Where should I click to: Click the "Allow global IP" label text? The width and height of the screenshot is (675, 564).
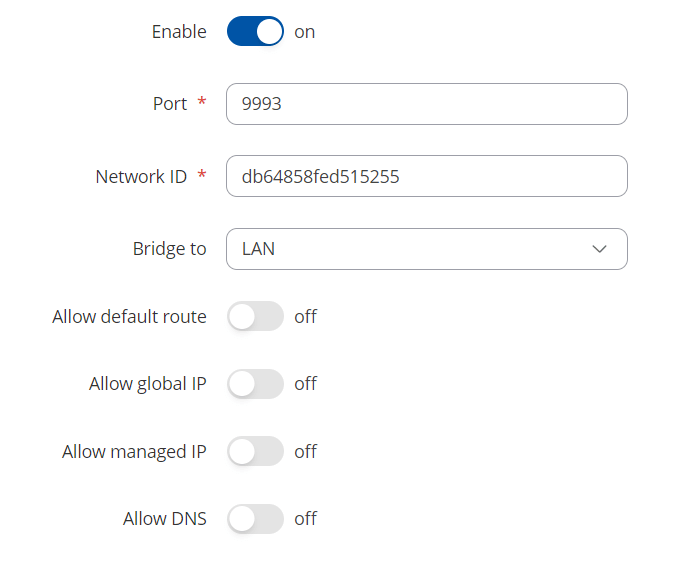tap(147, 384)
